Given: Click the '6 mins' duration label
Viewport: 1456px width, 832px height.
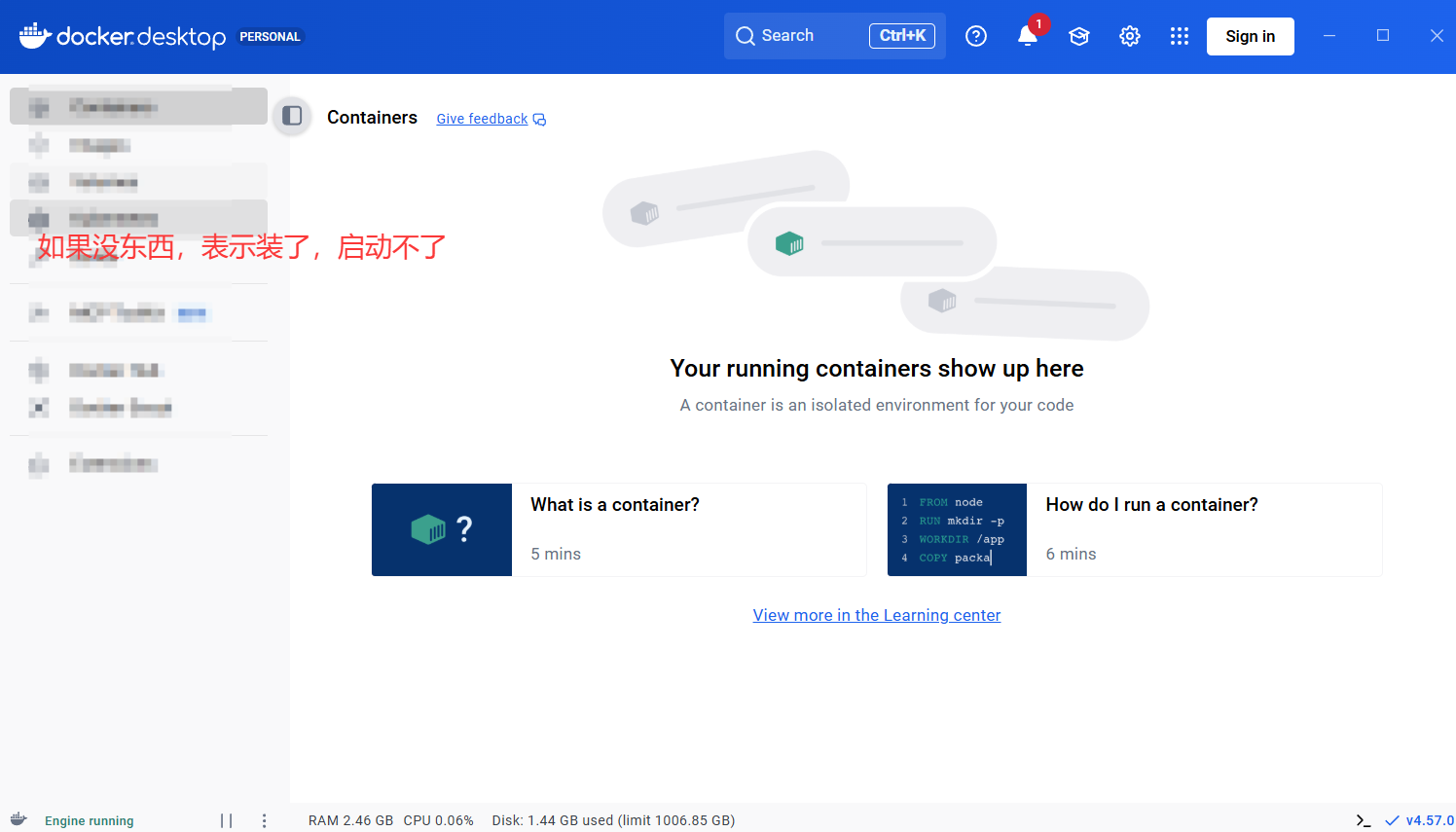Looking at the screenshot, I should [x=1071, y=554].
